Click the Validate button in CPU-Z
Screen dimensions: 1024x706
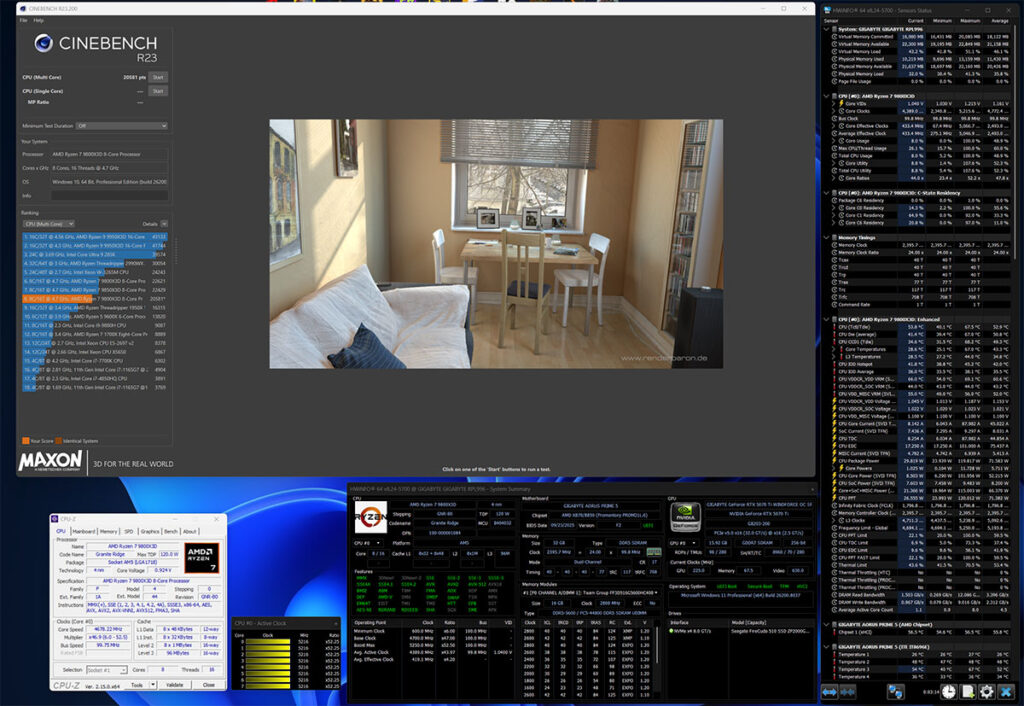(176, 685)
